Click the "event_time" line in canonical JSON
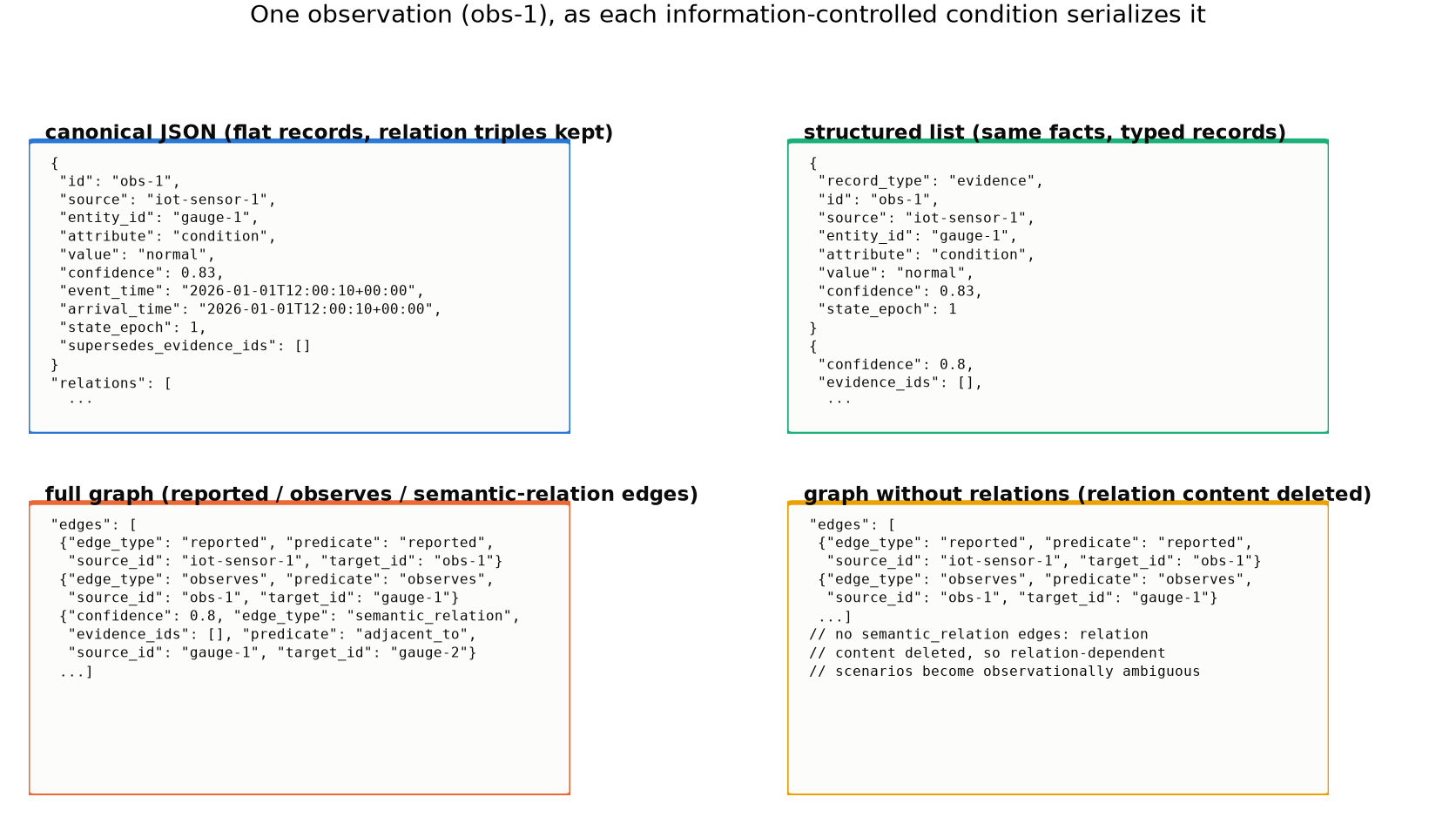Viewport: 1456px width, 824px height. [242, 291]
